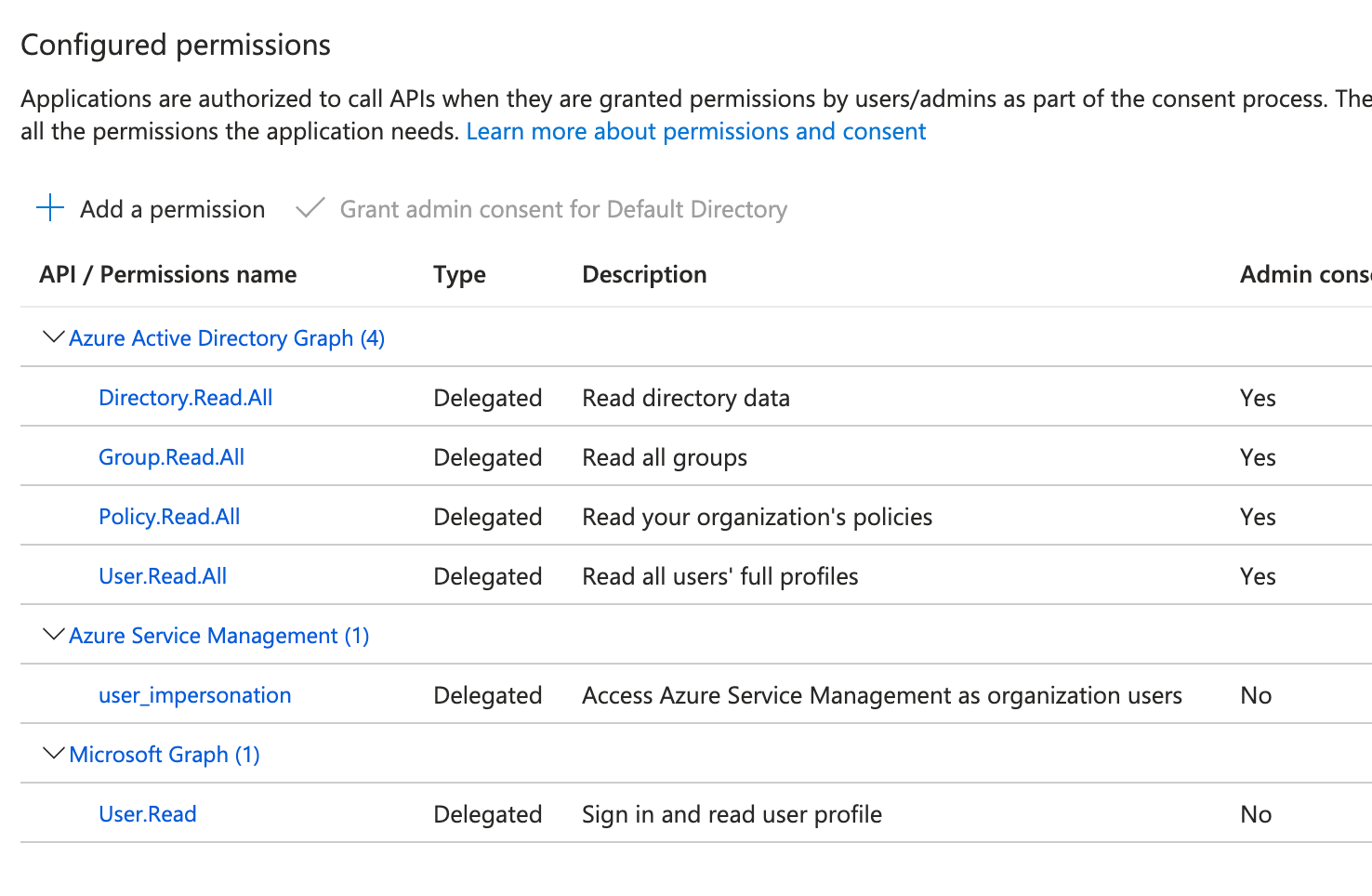This screenshot has height=896, width=1372.
Task: Click 'Read your organization's policies' description
Action: point(758,517)
